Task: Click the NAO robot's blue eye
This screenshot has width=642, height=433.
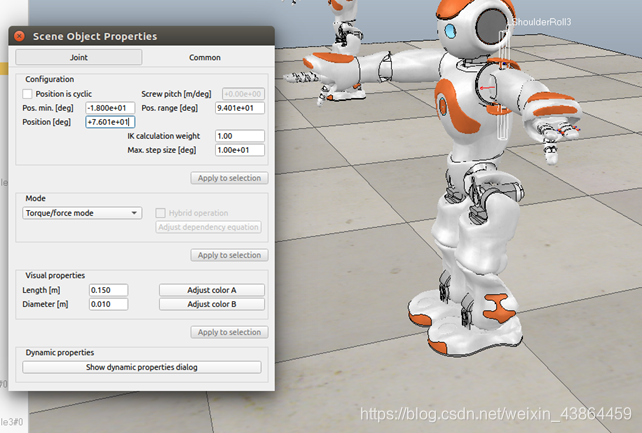Action: point(450,30)
